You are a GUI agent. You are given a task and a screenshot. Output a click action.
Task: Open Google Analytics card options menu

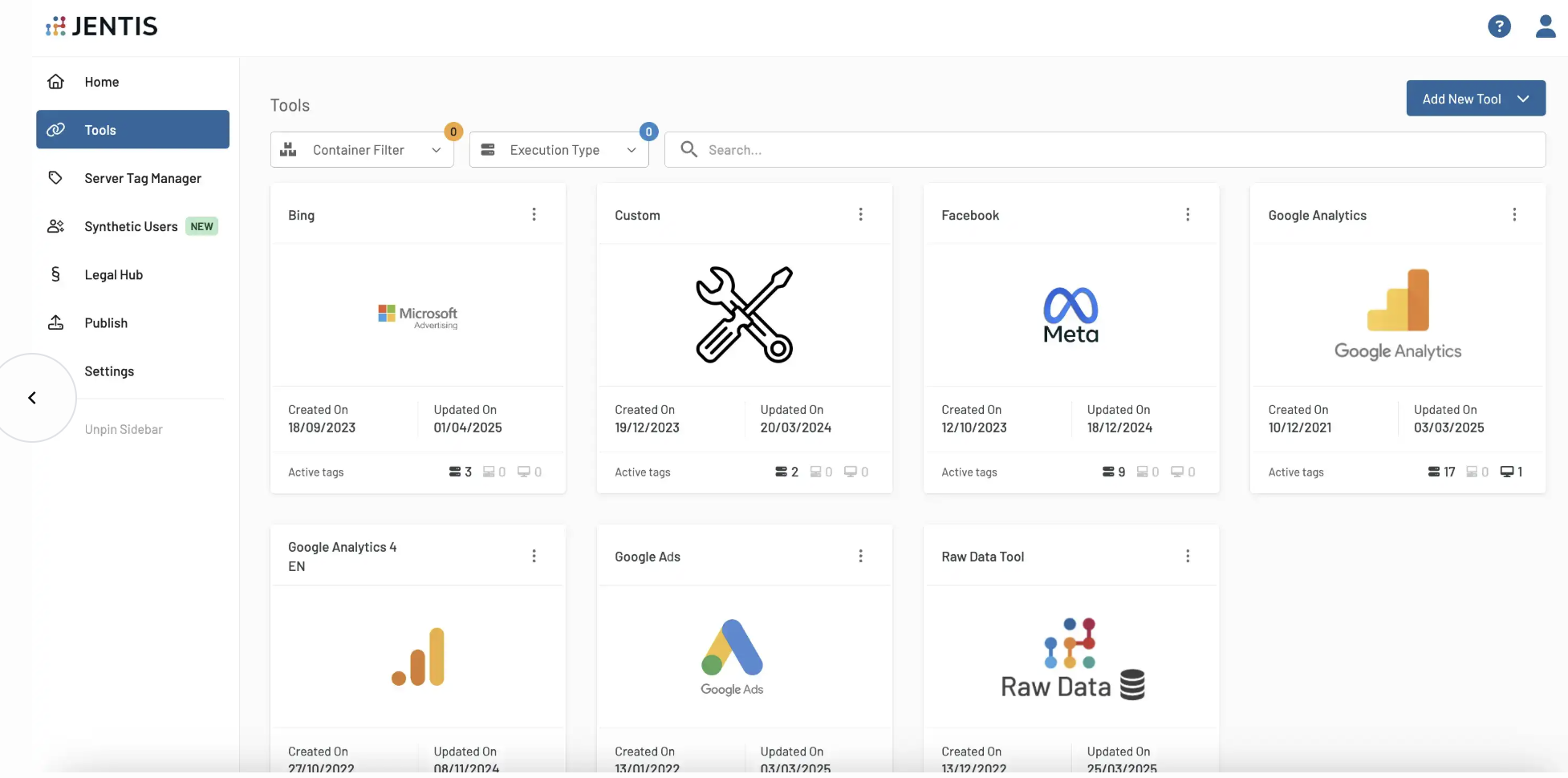tap(1514, 214)
